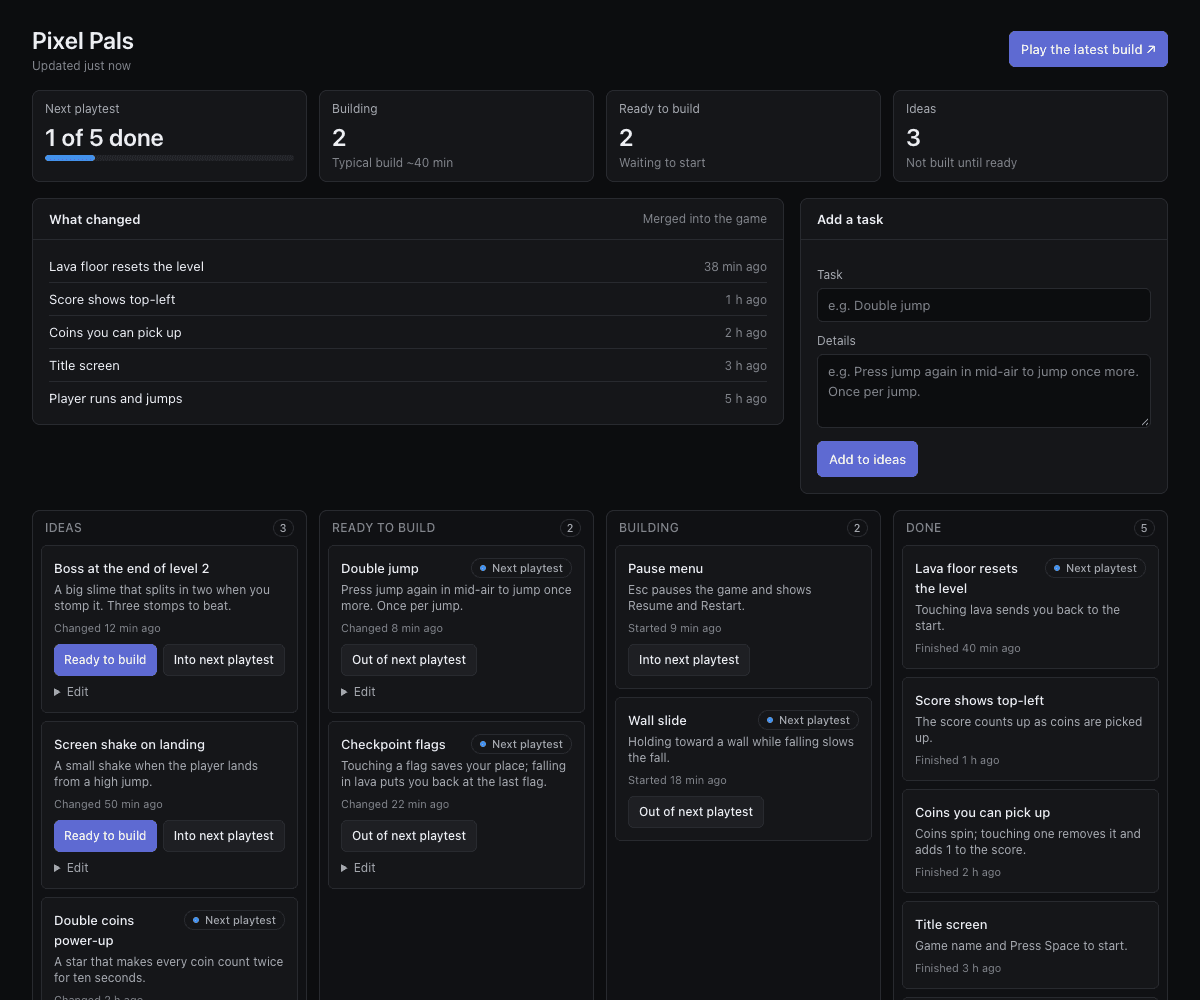The width and height of the screenshot is (1200, 1000).
Task: Expand Edit under Double jump card
Action: [x=358, y=691]
